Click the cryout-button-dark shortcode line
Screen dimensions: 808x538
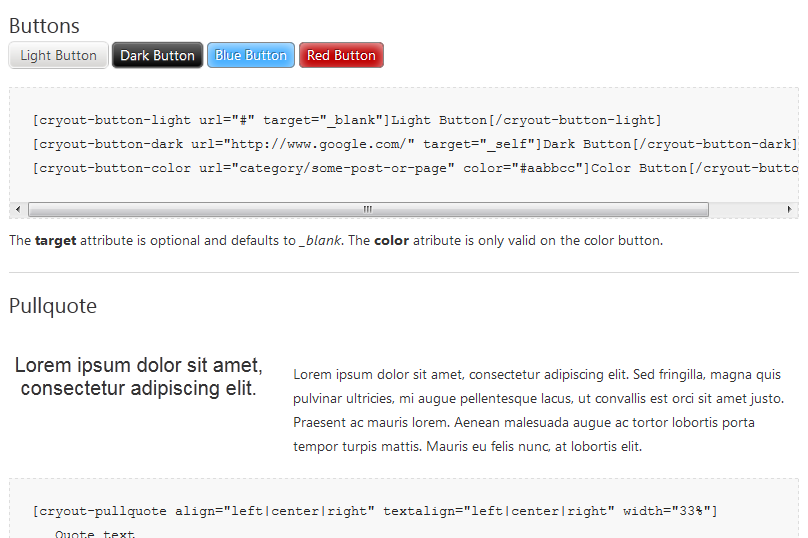pos(415,144)
